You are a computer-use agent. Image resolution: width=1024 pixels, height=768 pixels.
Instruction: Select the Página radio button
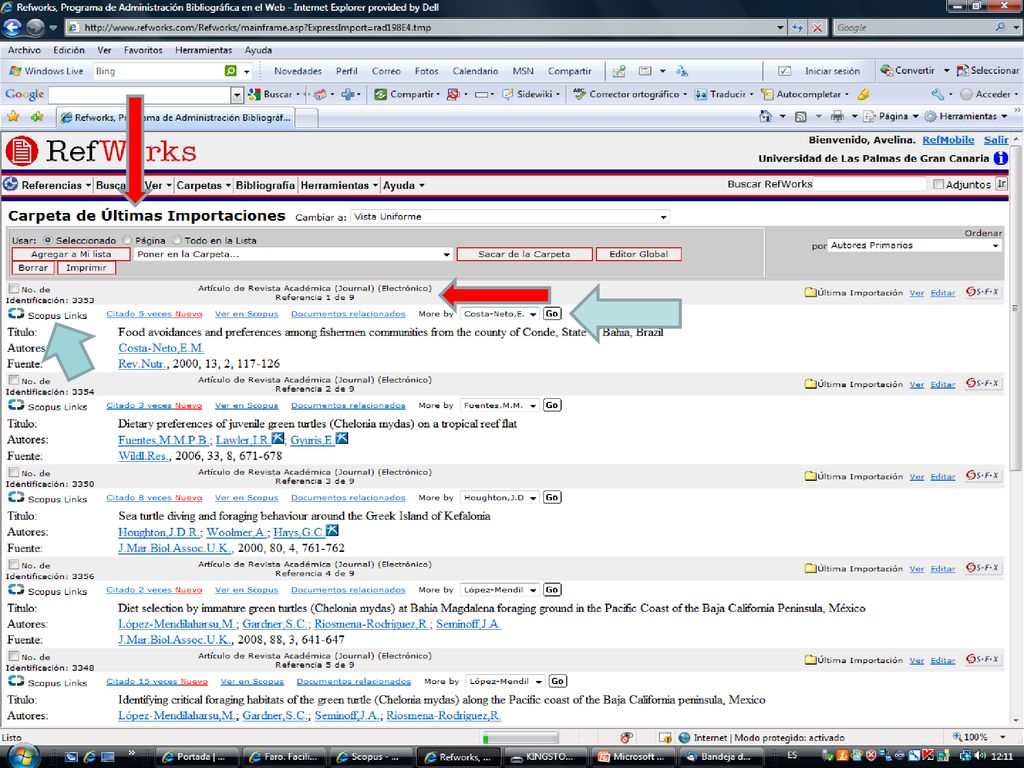(x=127, y=240)
